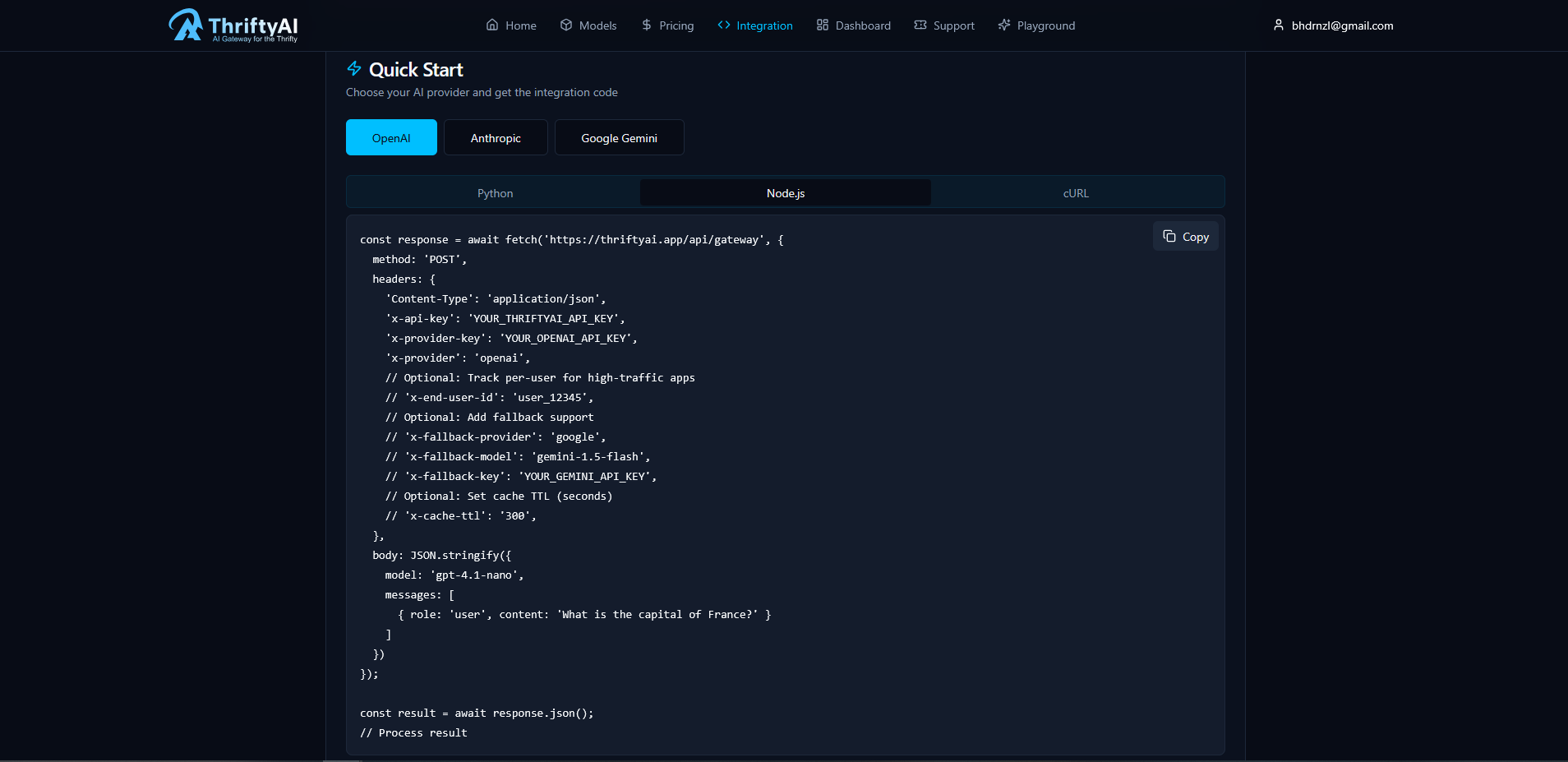The height and width of the screenshot is (762, 1568).
Task: Click the lightning bolt beside Quick Start
Action: pos(354,69)
